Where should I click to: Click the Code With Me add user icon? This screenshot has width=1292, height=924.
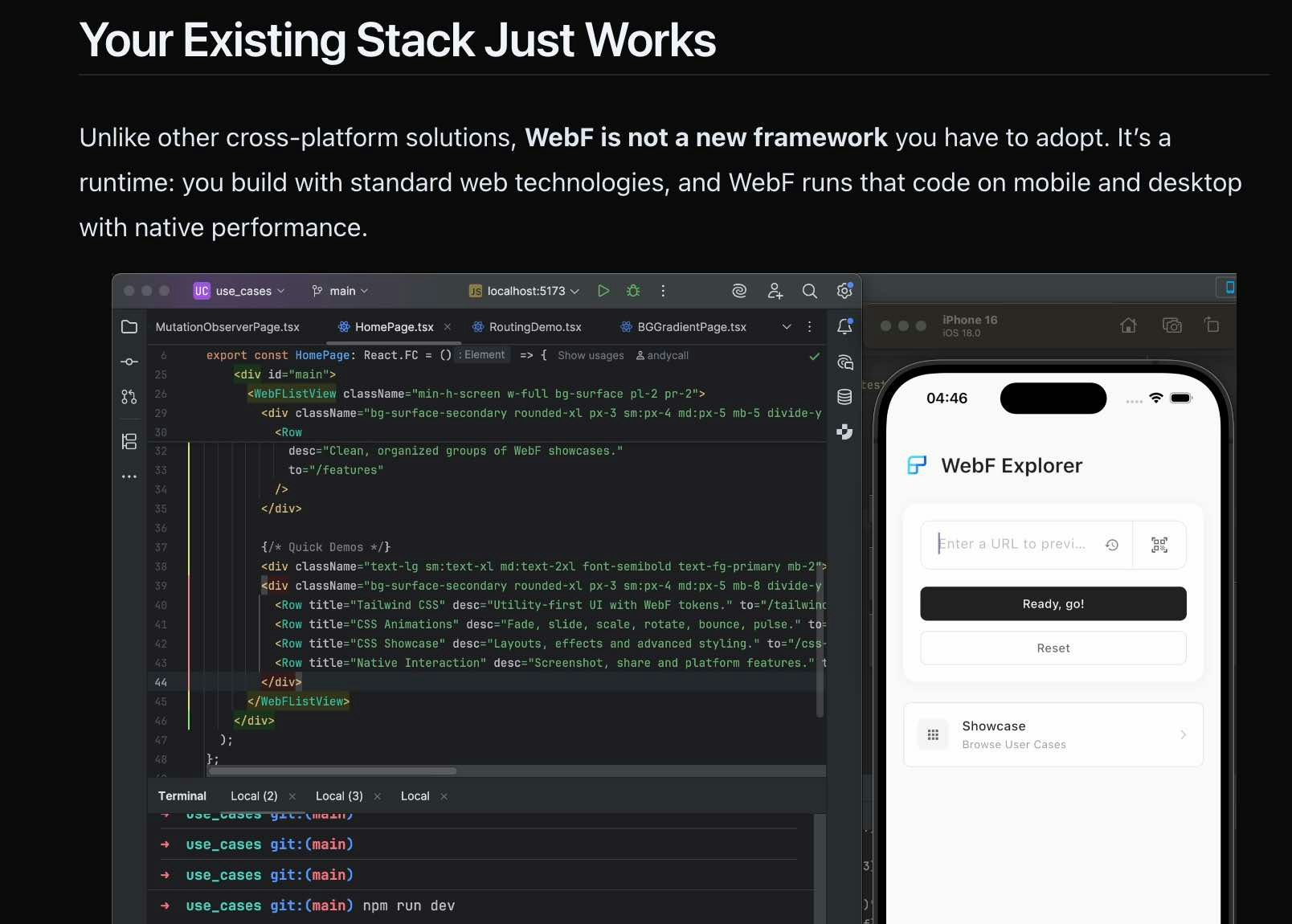[775, 291]
